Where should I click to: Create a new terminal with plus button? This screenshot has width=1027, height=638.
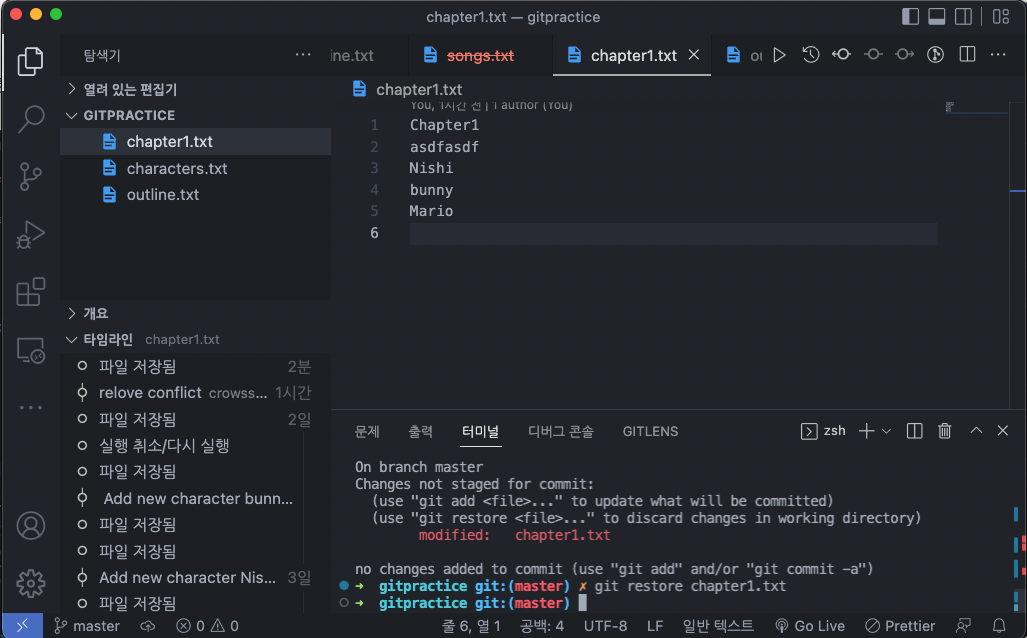[x=866, y=431]
